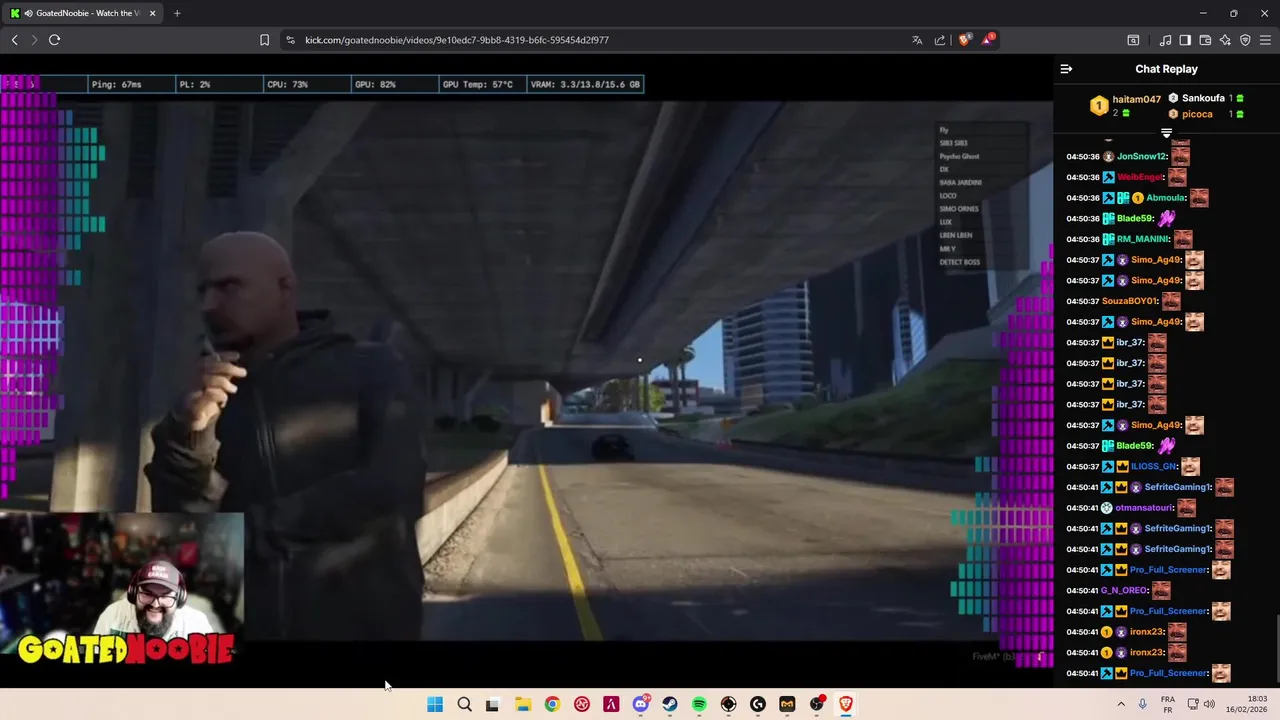
Task: Open the Brave Rewards triangle icon
Action: click(988, 40)
